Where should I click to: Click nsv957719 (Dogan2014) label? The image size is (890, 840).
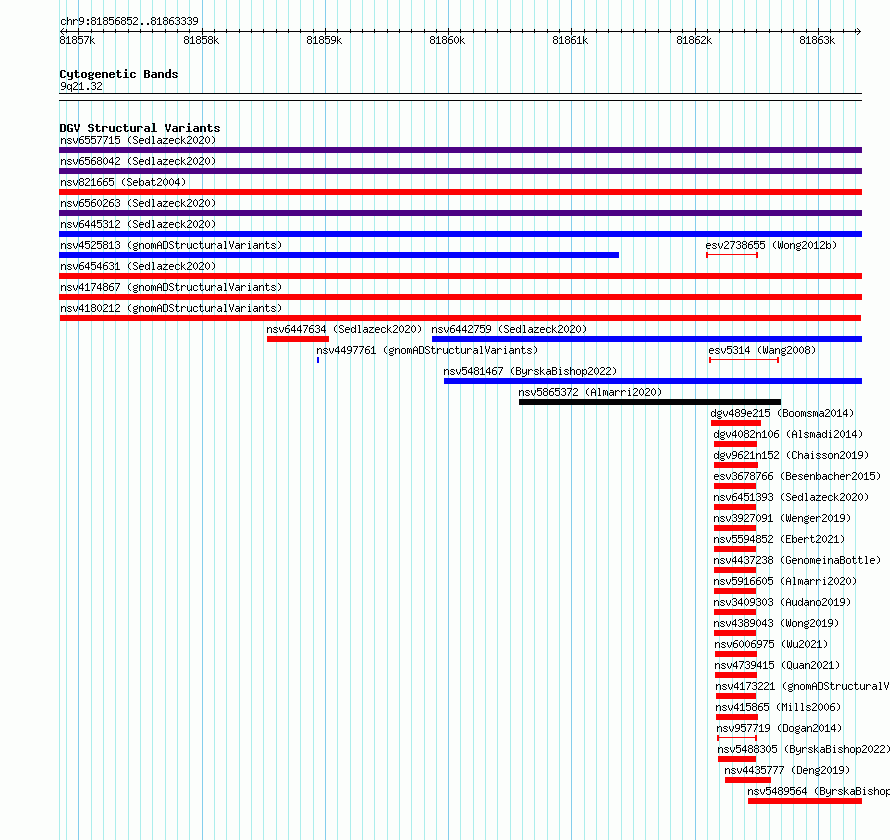point(779,728)
